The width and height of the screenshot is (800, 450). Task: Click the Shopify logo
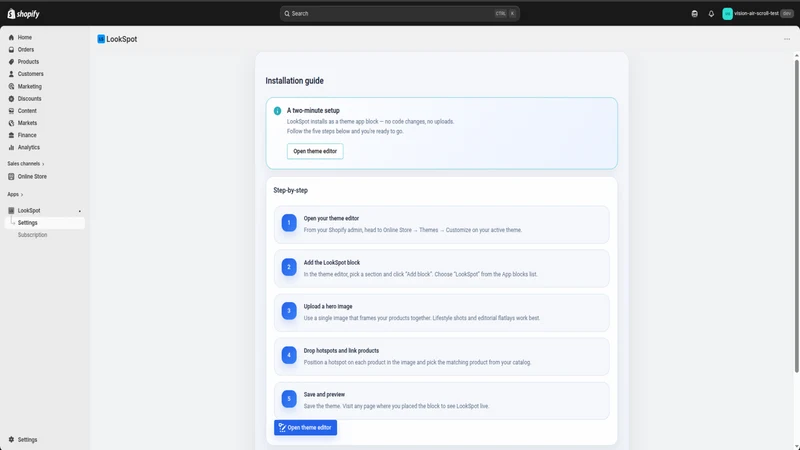point(23,14)
